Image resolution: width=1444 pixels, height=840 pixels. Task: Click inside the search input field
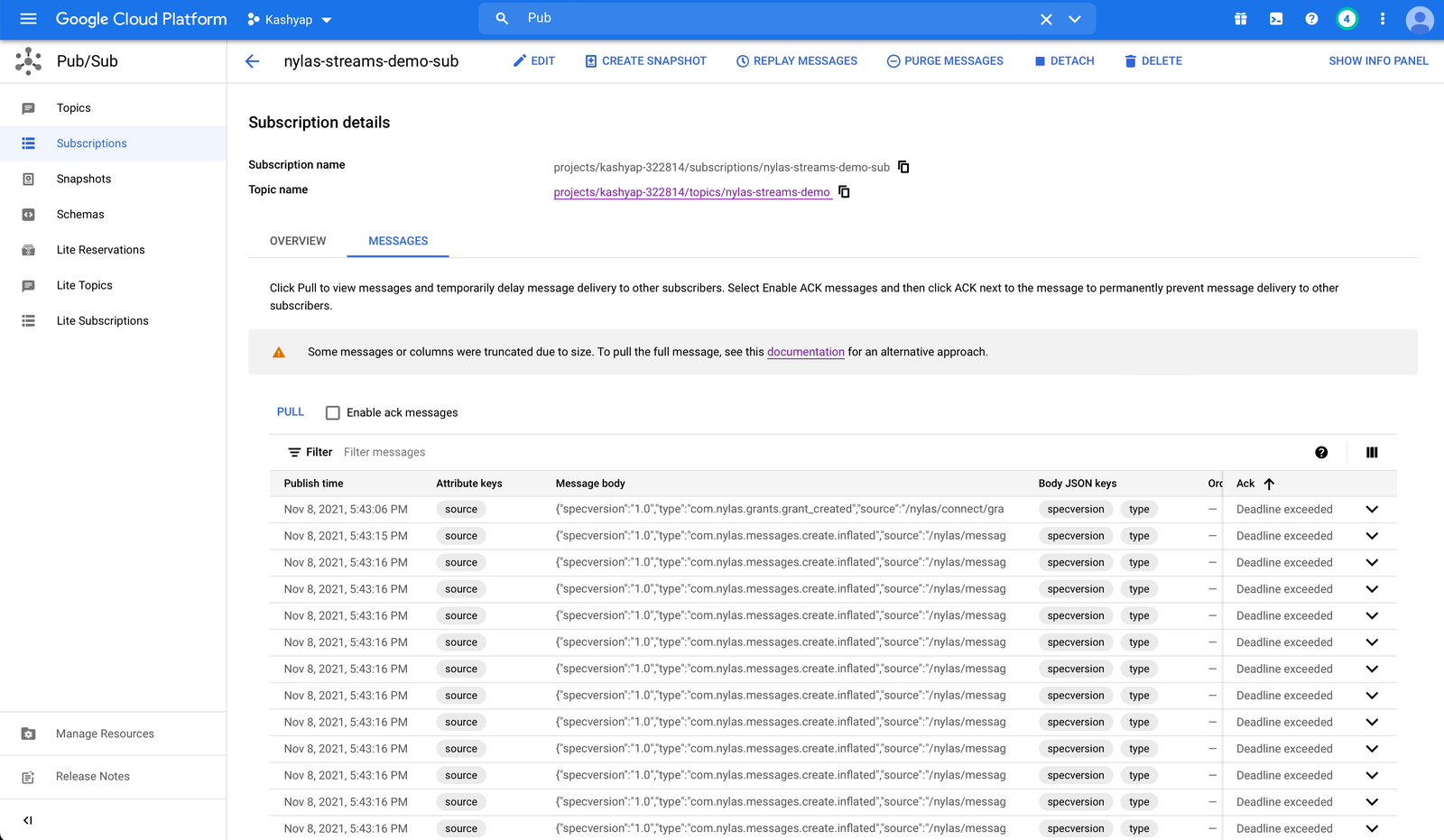coord(722,17)
